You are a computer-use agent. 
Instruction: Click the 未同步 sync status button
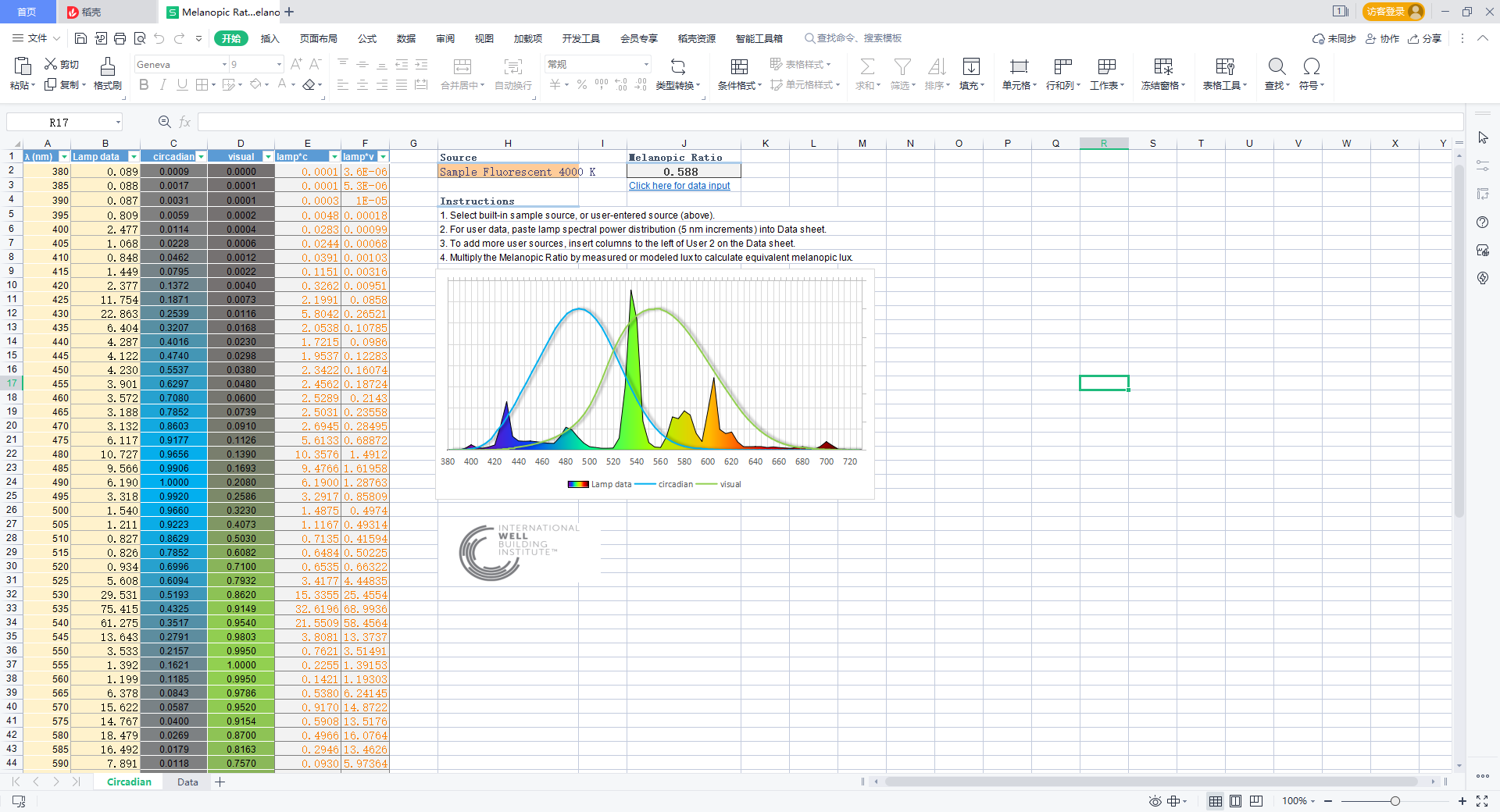(1334, 38)
